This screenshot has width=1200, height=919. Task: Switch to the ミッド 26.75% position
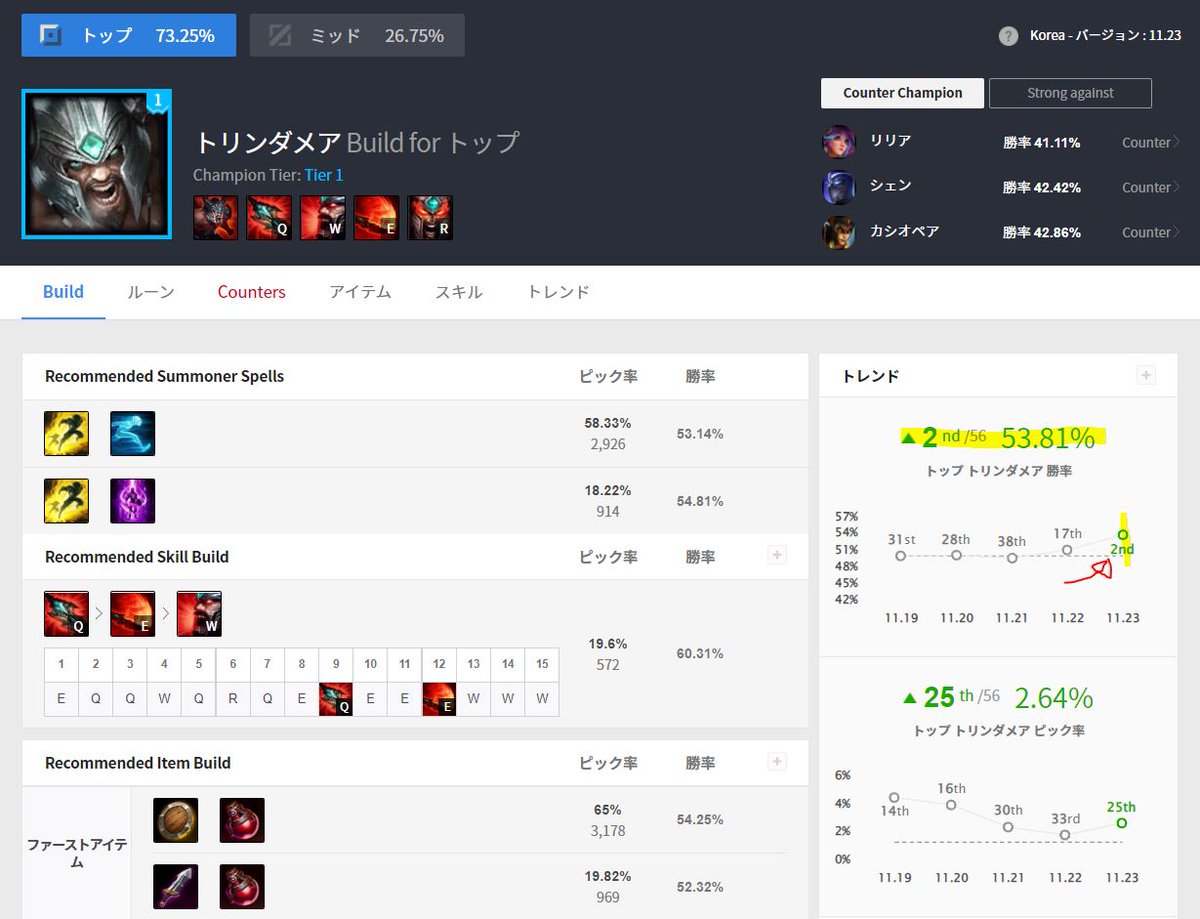[x=357, y=35]
